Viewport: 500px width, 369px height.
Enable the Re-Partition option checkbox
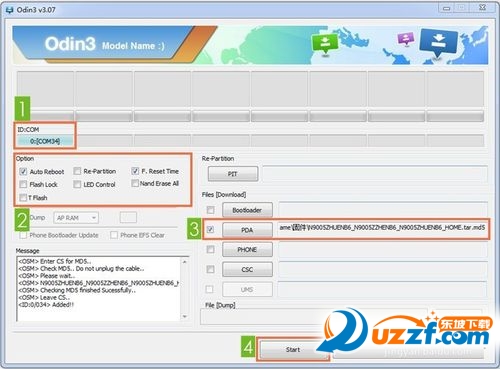click(77, 171)
